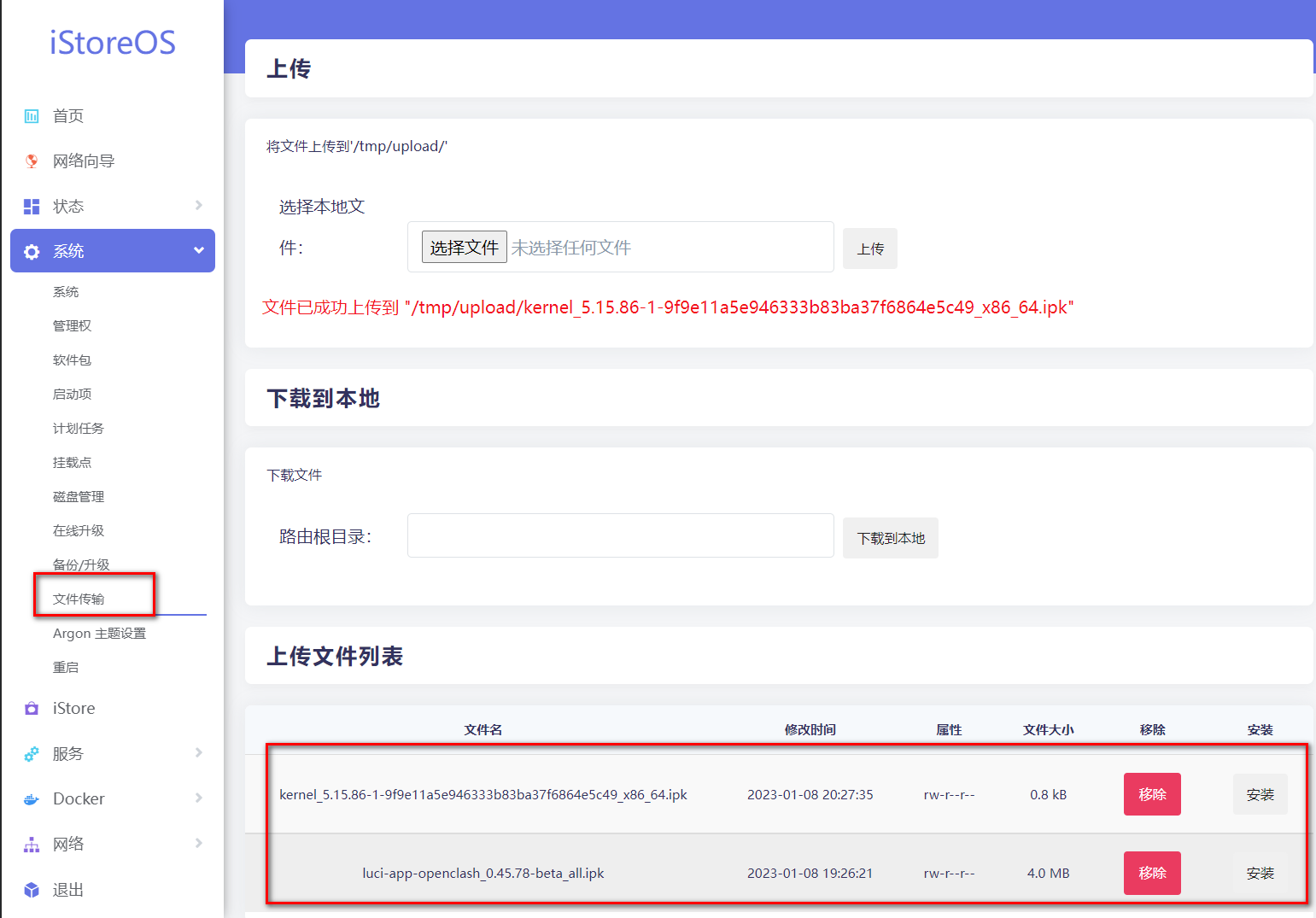Expand the 状态 submenu chevron
Image resolution: width=1316 pixels, height=918 pixels.
[198, 206]
